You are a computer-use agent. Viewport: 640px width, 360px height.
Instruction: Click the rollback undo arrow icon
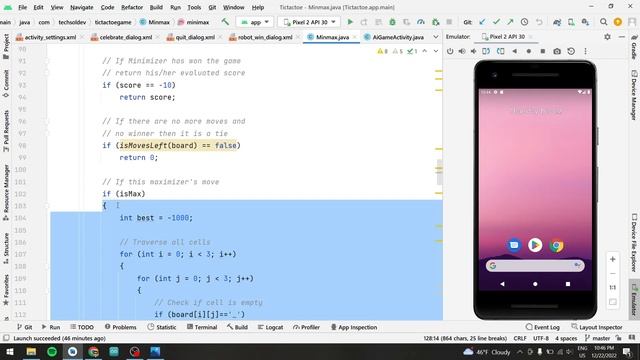click(x=539, y=22)
